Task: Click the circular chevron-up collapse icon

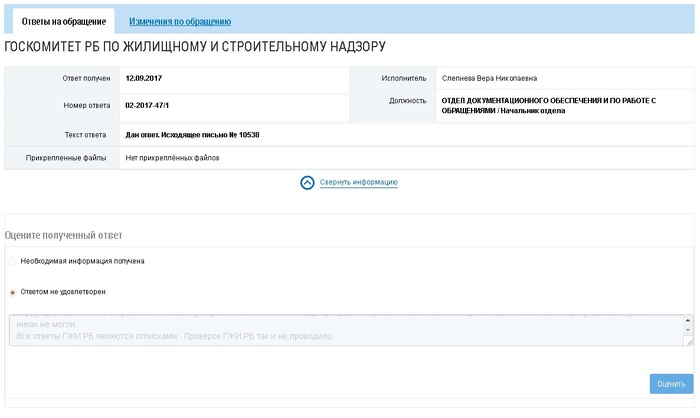Action: point(307,183)
